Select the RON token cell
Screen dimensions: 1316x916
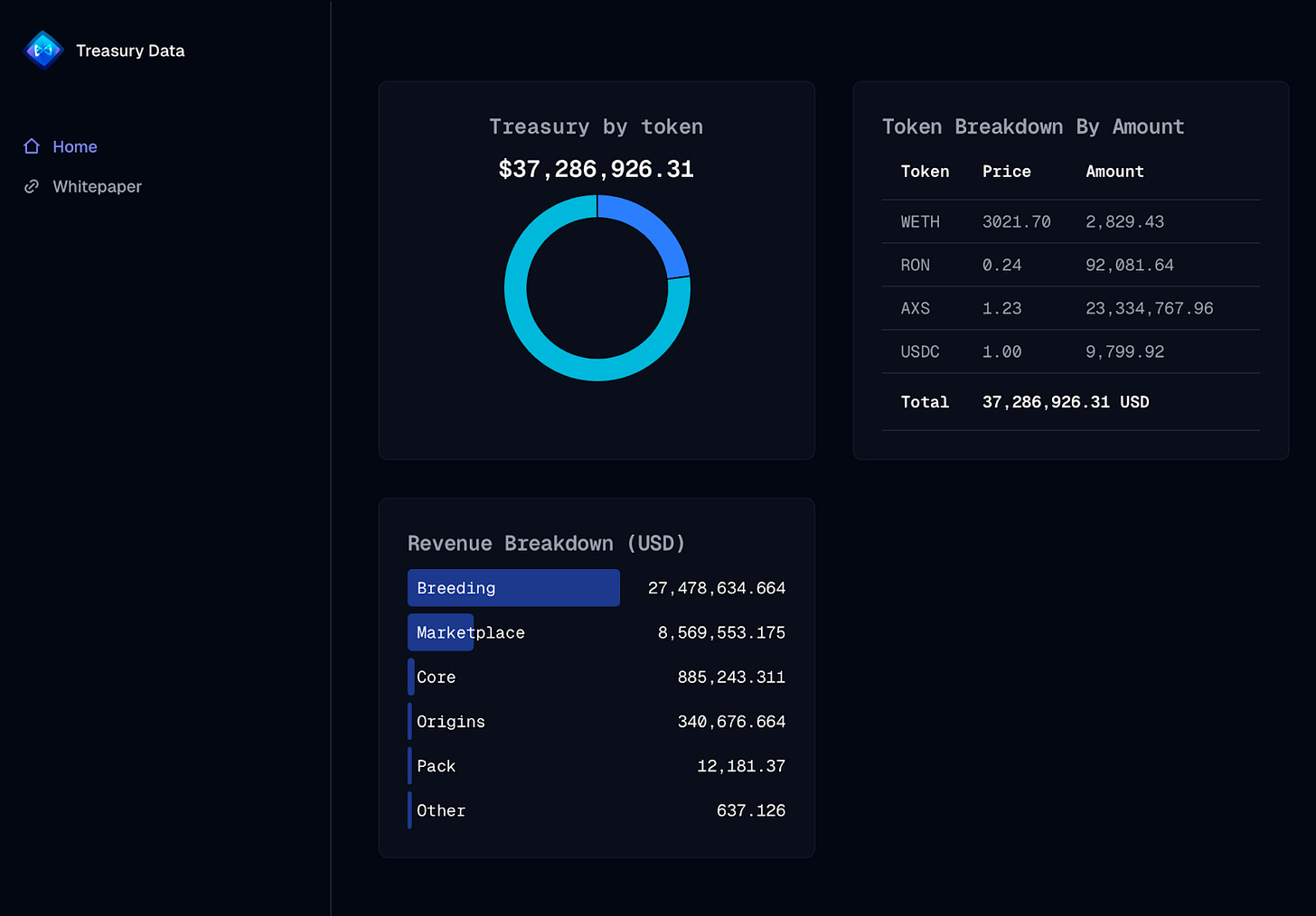[915, 265]
